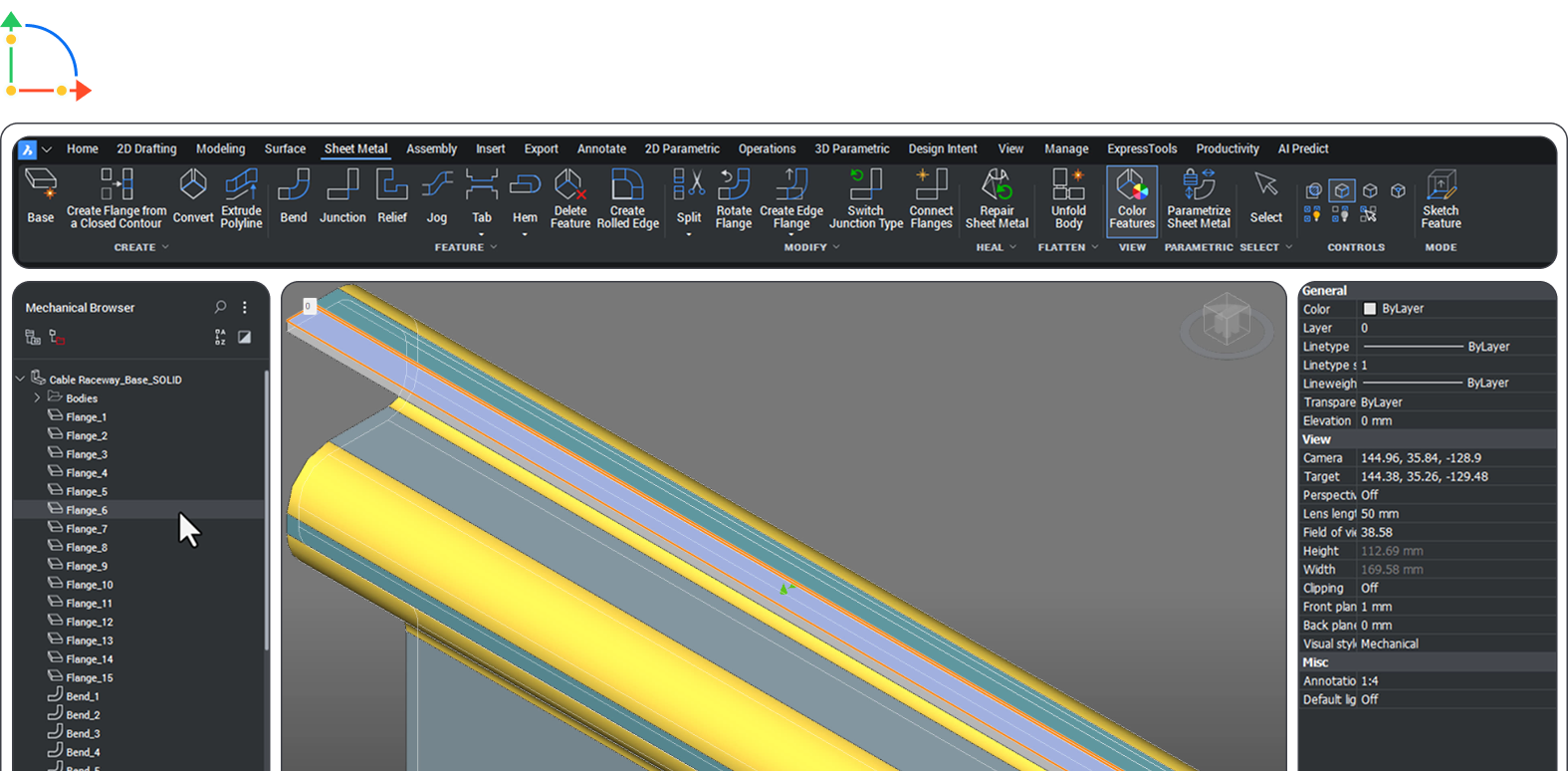Screen dimensions: 1568x771
Task: Pick the Junction tool
Action: coord(342,197)
